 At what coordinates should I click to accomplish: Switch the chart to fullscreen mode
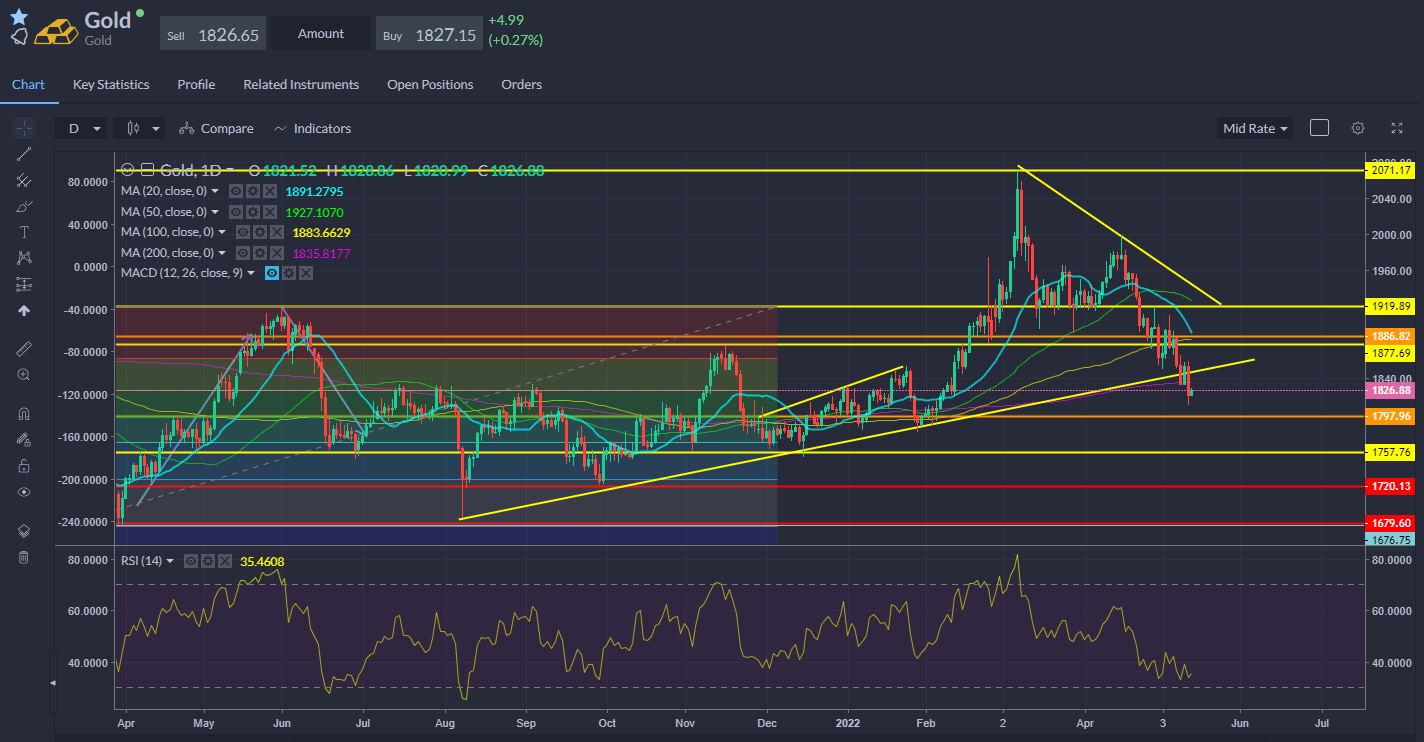click(1397, 128)
